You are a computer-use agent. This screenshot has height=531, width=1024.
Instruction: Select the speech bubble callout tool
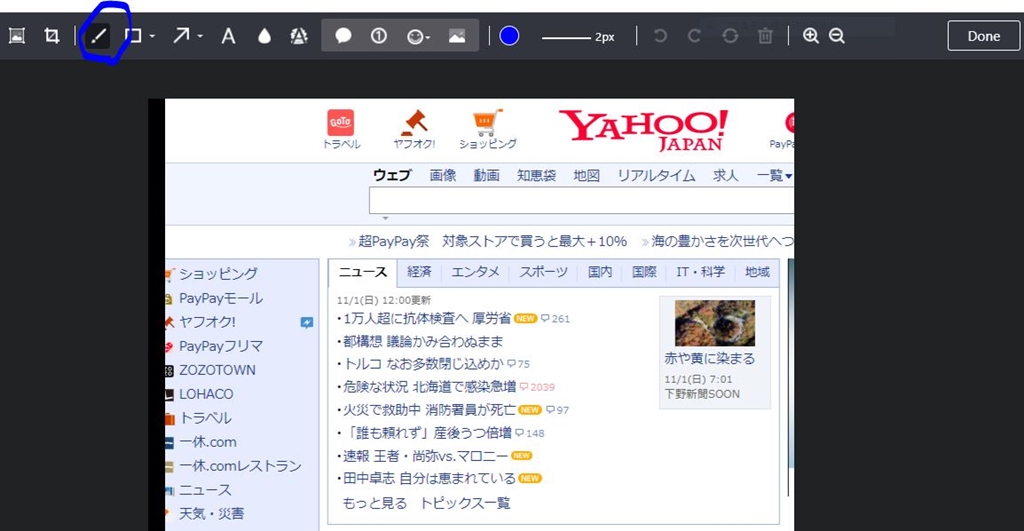(344, 36)
